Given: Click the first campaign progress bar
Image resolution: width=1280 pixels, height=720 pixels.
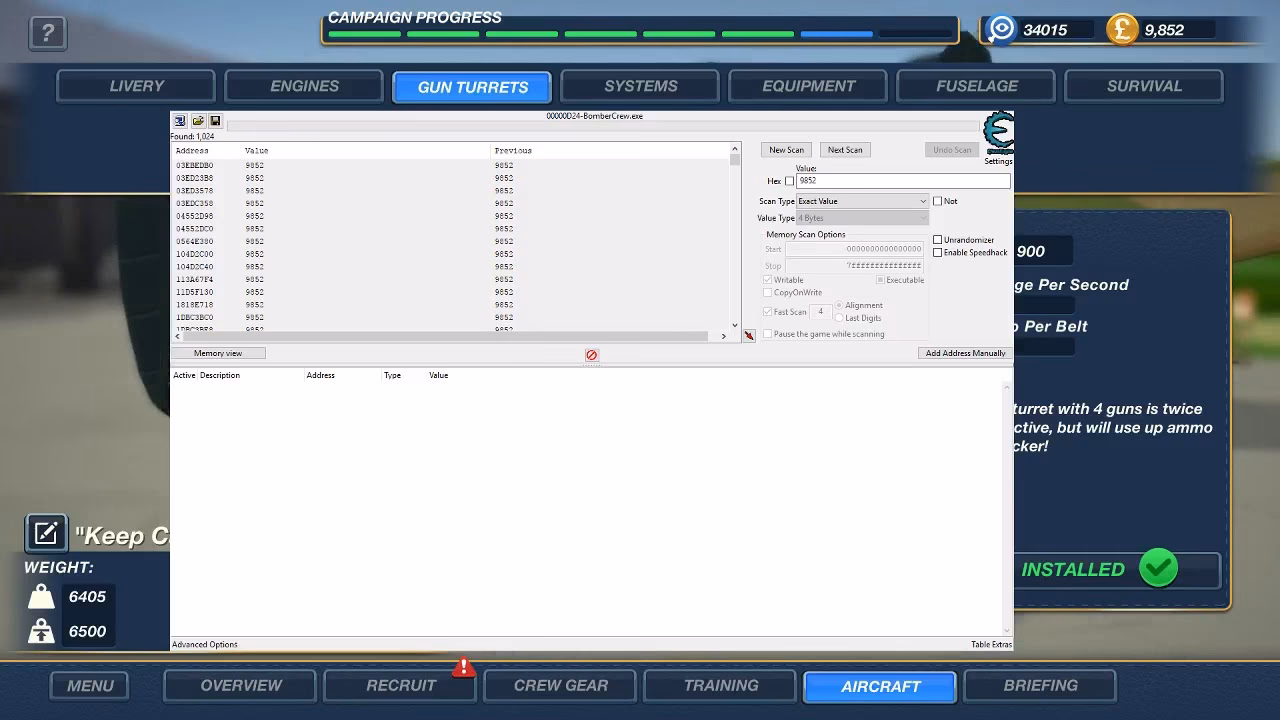Looking at the screenshot, I should (363, 33).
